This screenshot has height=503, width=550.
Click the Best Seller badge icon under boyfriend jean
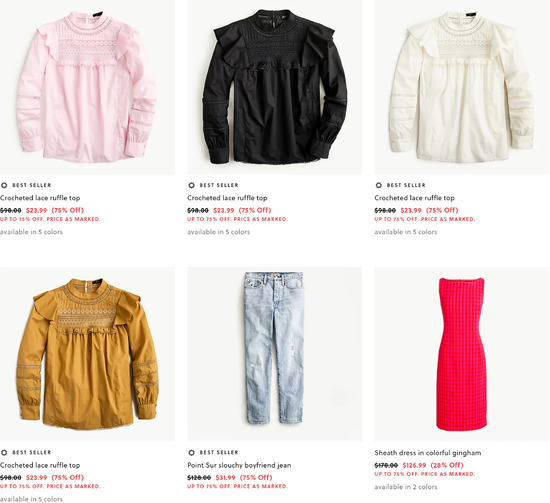[191, 452]
